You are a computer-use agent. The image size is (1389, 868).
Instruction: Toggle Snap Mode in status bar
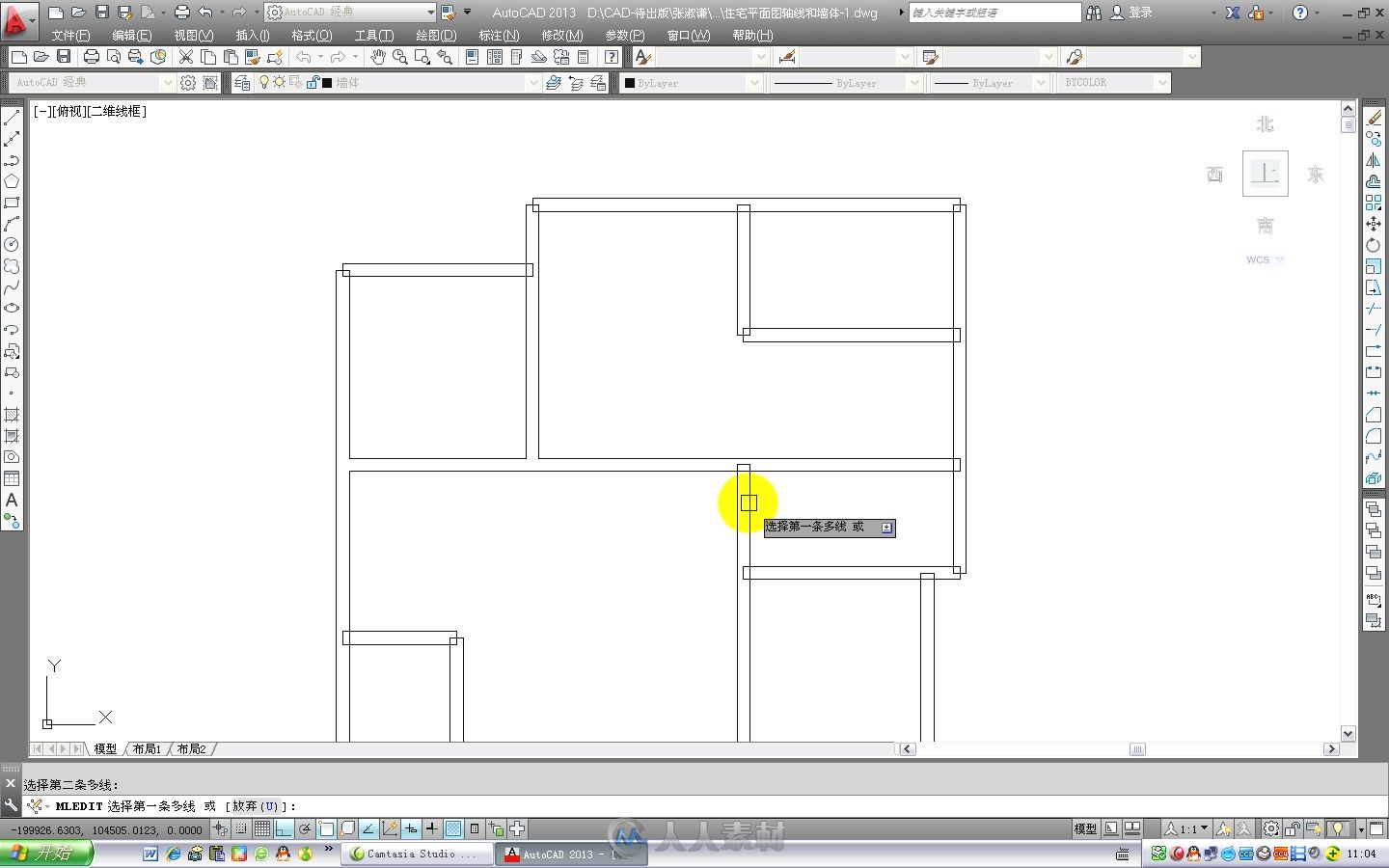241,828
